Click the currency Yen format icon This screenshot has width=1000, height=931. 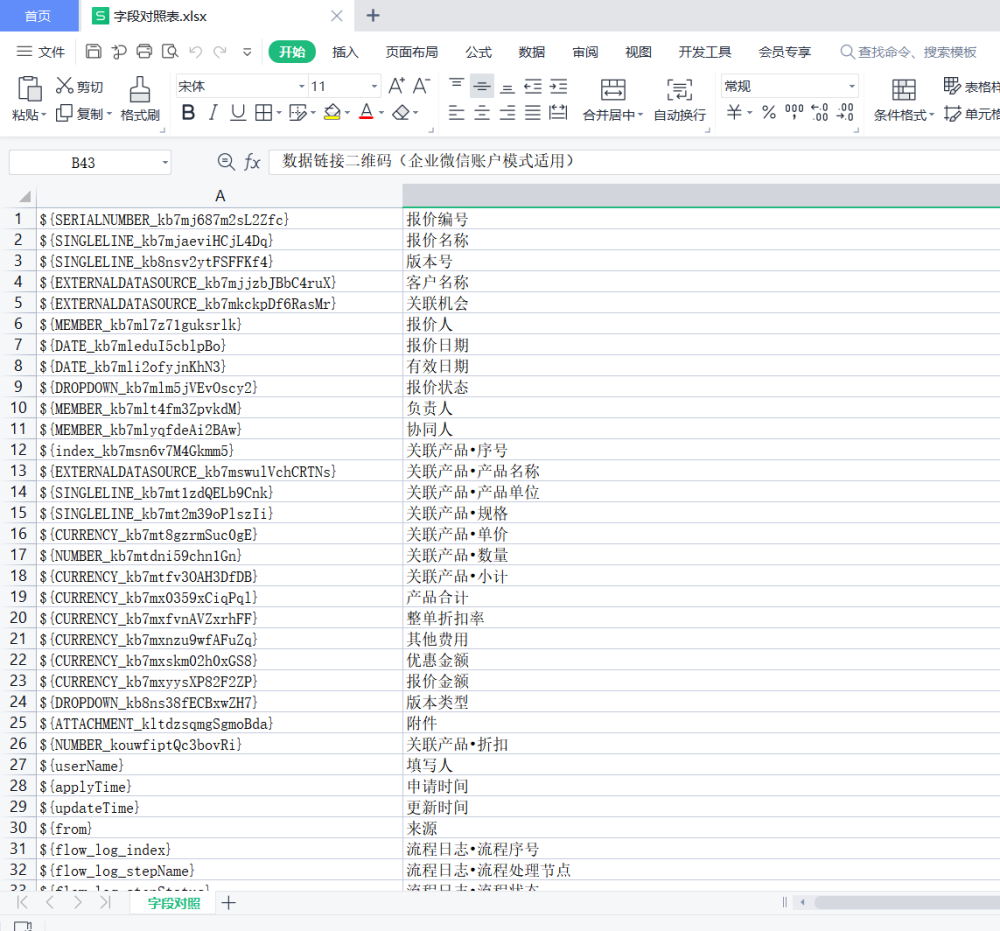point(734,113)
